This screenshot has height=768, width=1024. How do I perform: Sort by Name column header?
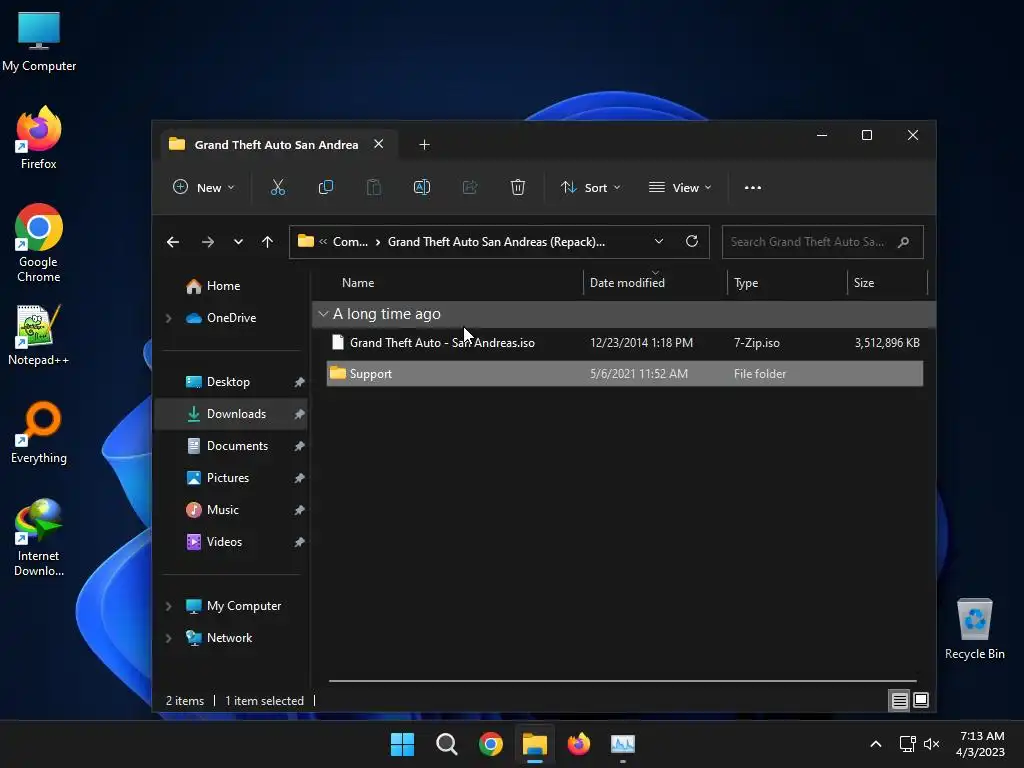click(358, 283)
